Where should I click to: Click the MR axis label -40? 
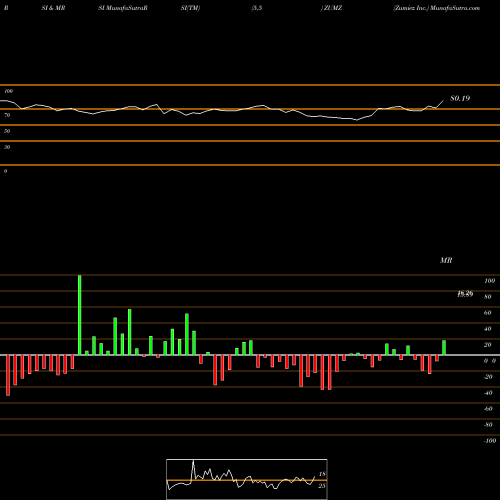click(x=488, y=393)
